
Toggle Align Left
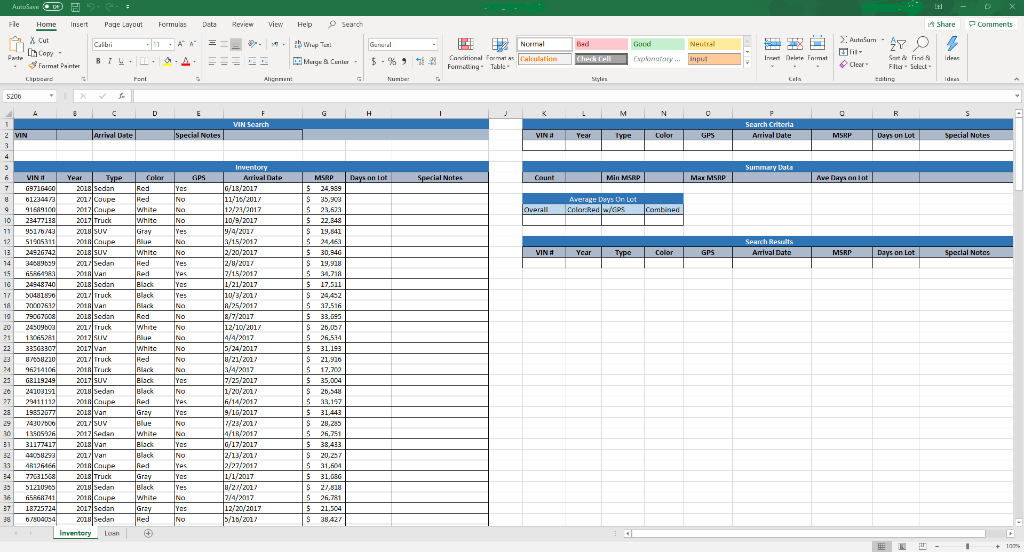pos(212,61)
